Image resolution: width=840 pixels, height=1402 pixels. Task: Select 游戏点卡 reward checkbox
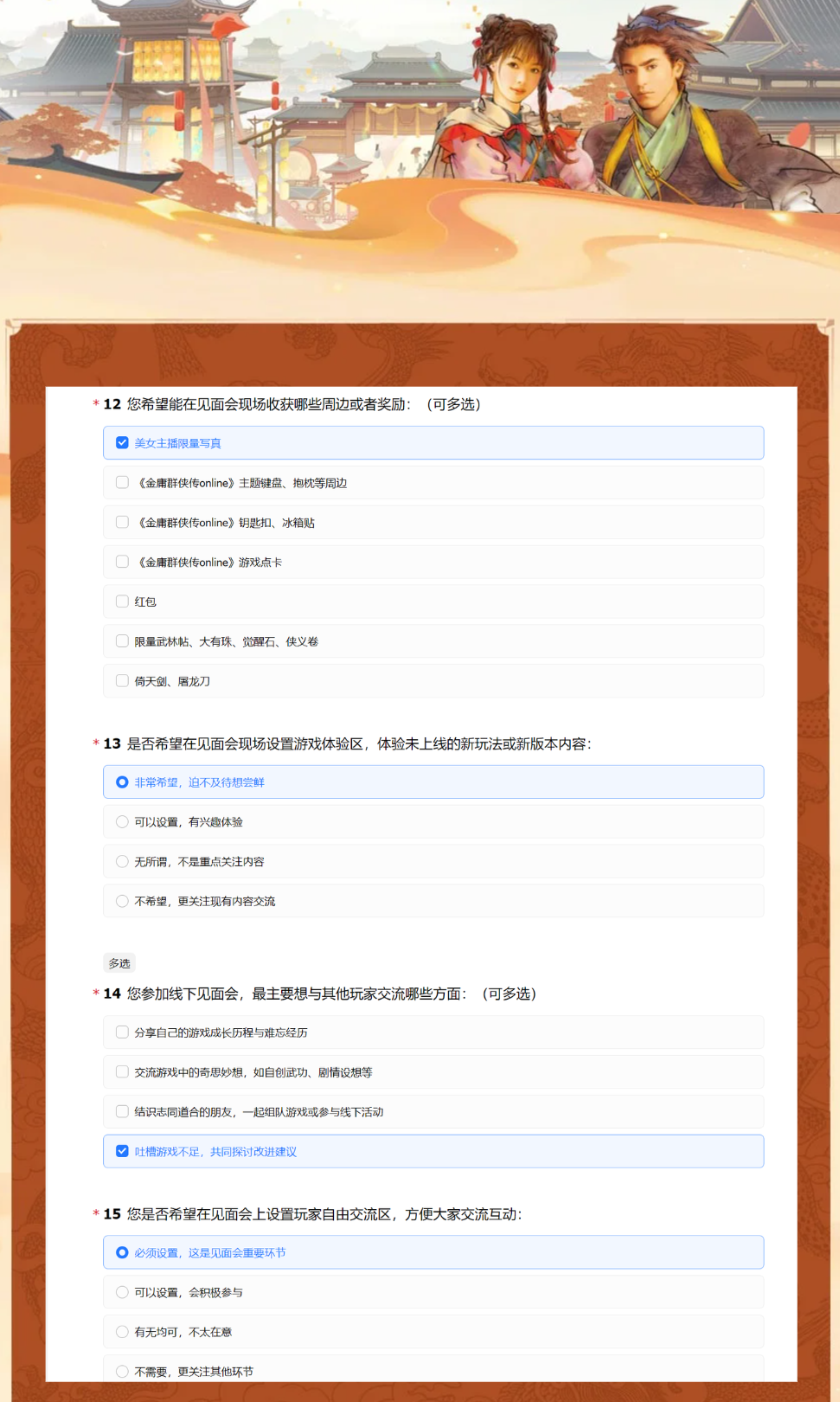(x=433, y=563)
